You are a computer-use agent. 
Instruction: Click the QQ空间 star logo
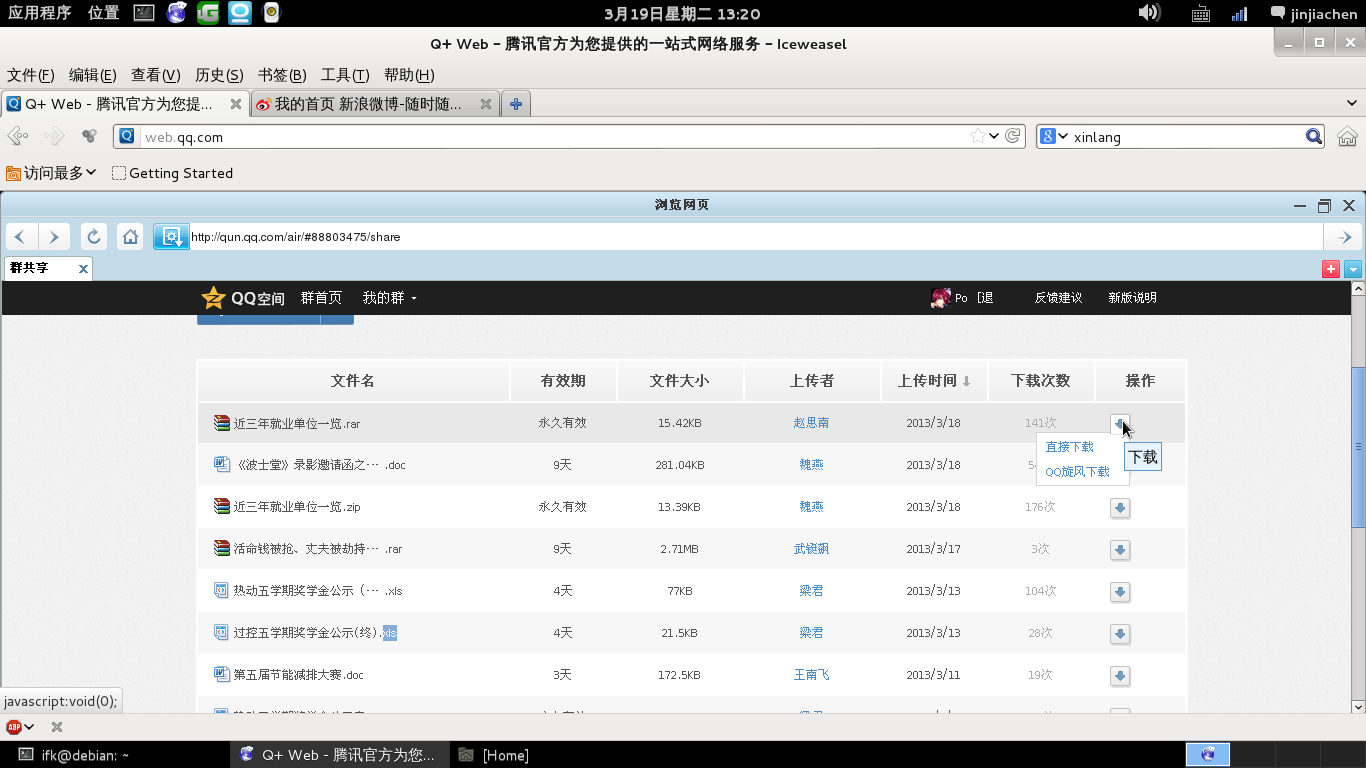[213, 298]
